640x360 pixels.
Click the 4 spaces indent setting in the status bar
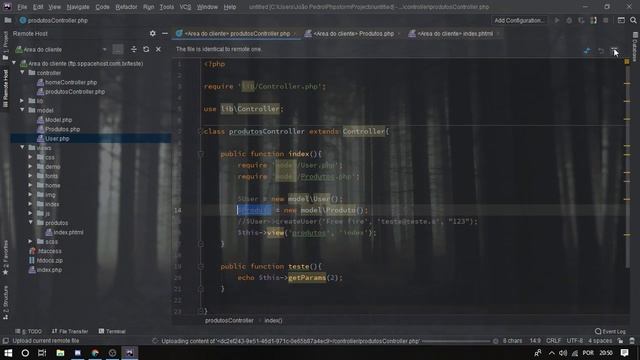(x=600, y=341)
